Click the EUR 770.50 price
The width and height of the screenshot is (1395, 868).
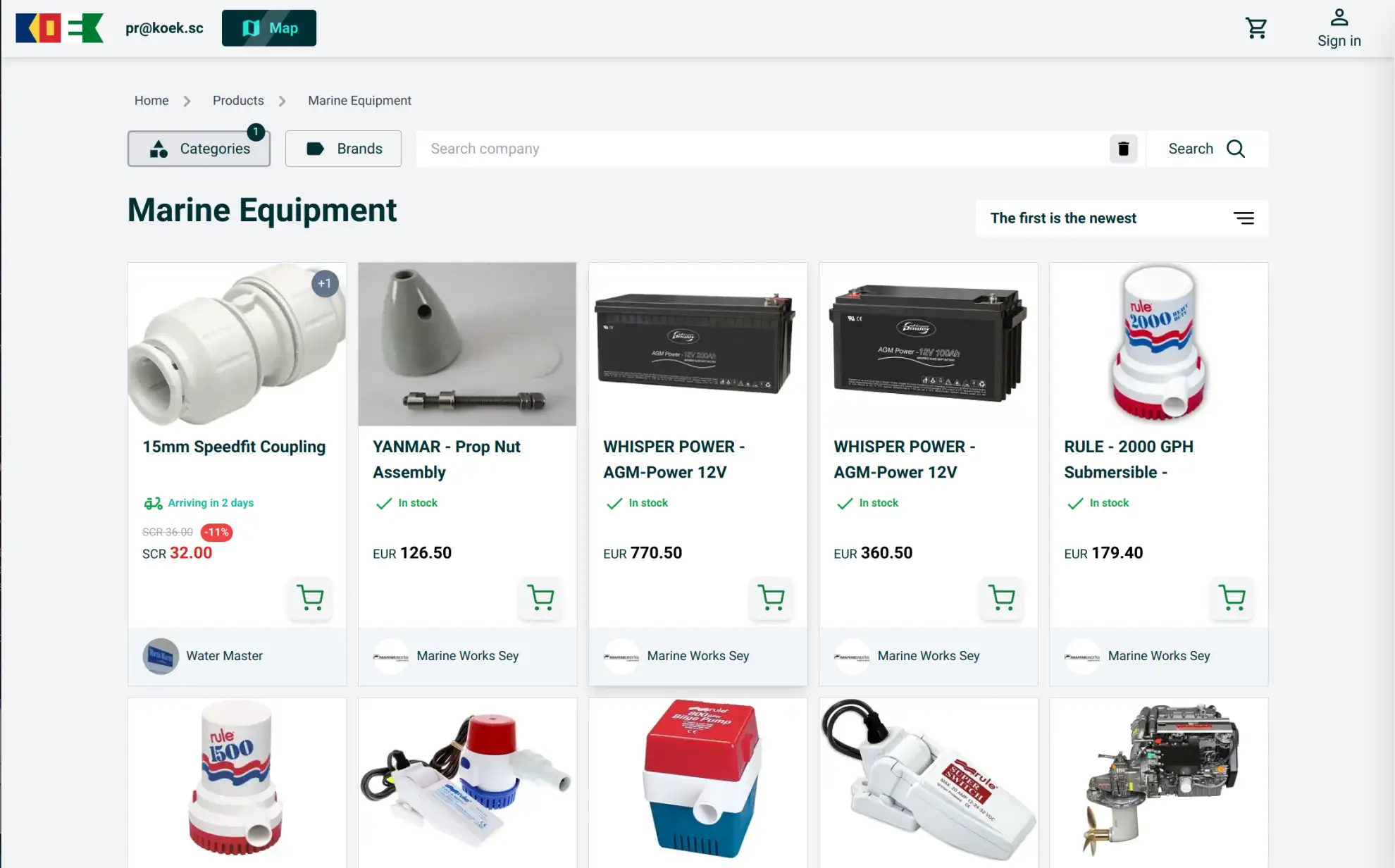643,553
